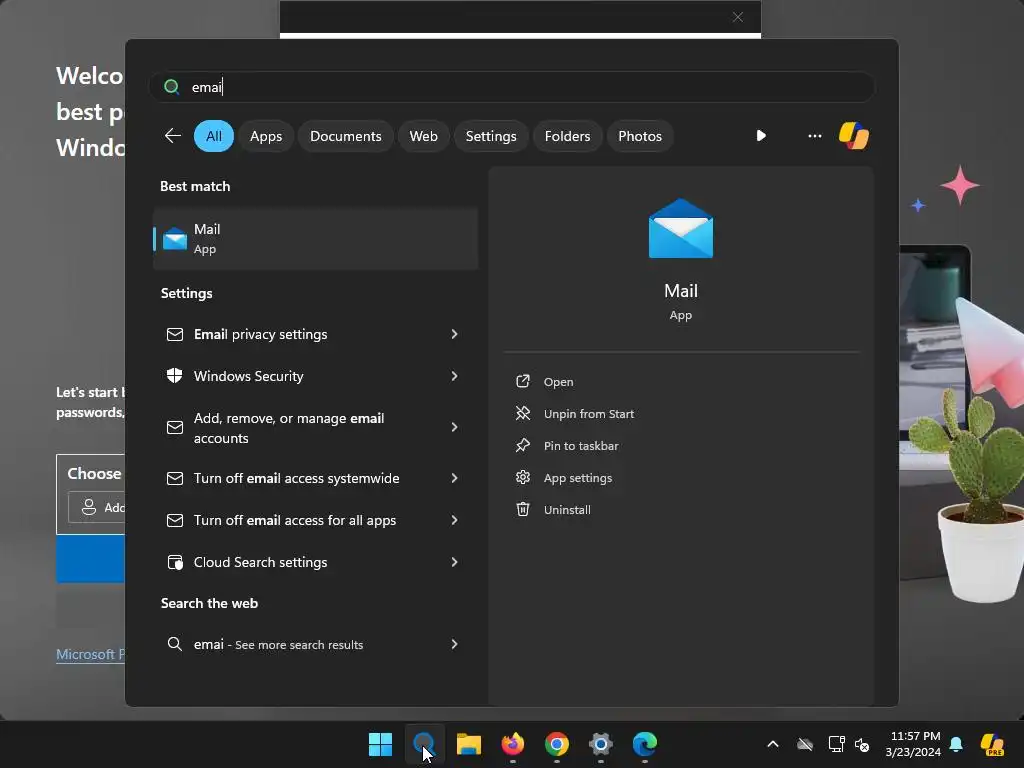Open Turn off email access systemwide

(315, 478)
